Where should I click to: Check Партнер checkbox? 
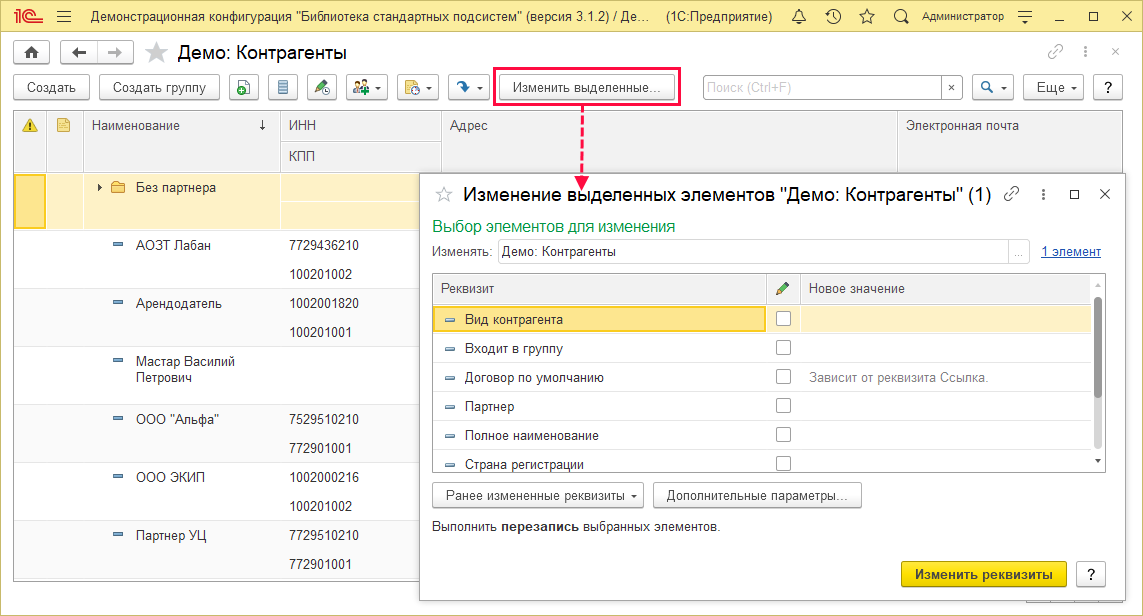tap(783, 405)
